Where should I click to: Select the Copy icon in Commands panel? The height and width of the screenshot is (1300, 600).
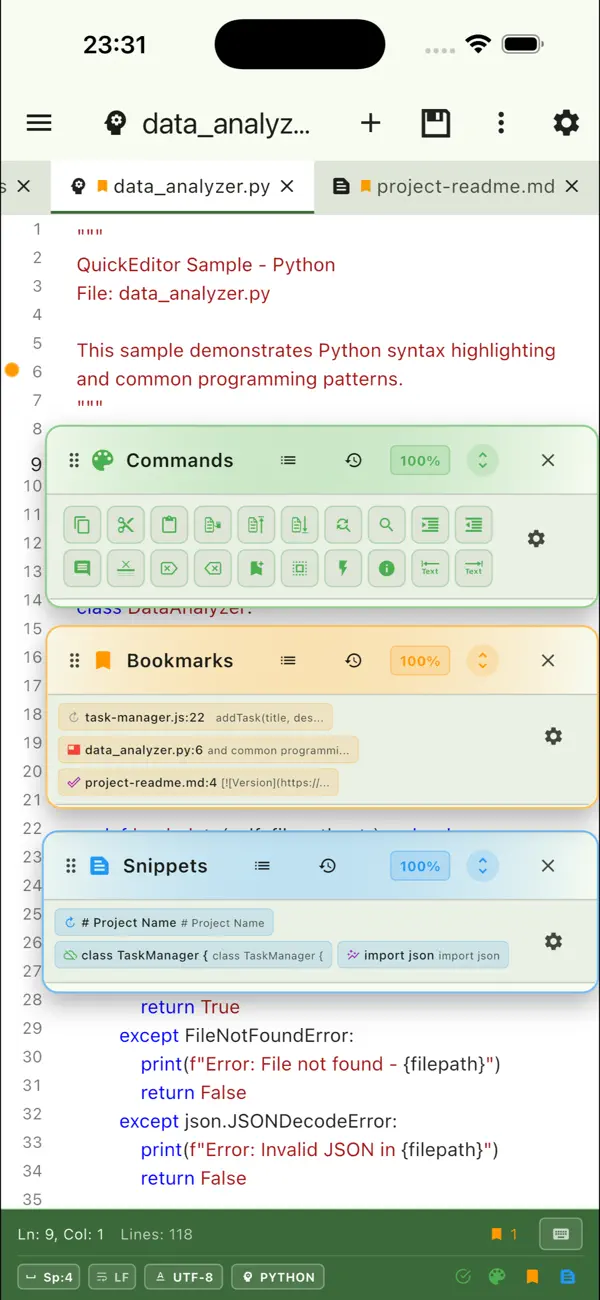click(82, 524)
